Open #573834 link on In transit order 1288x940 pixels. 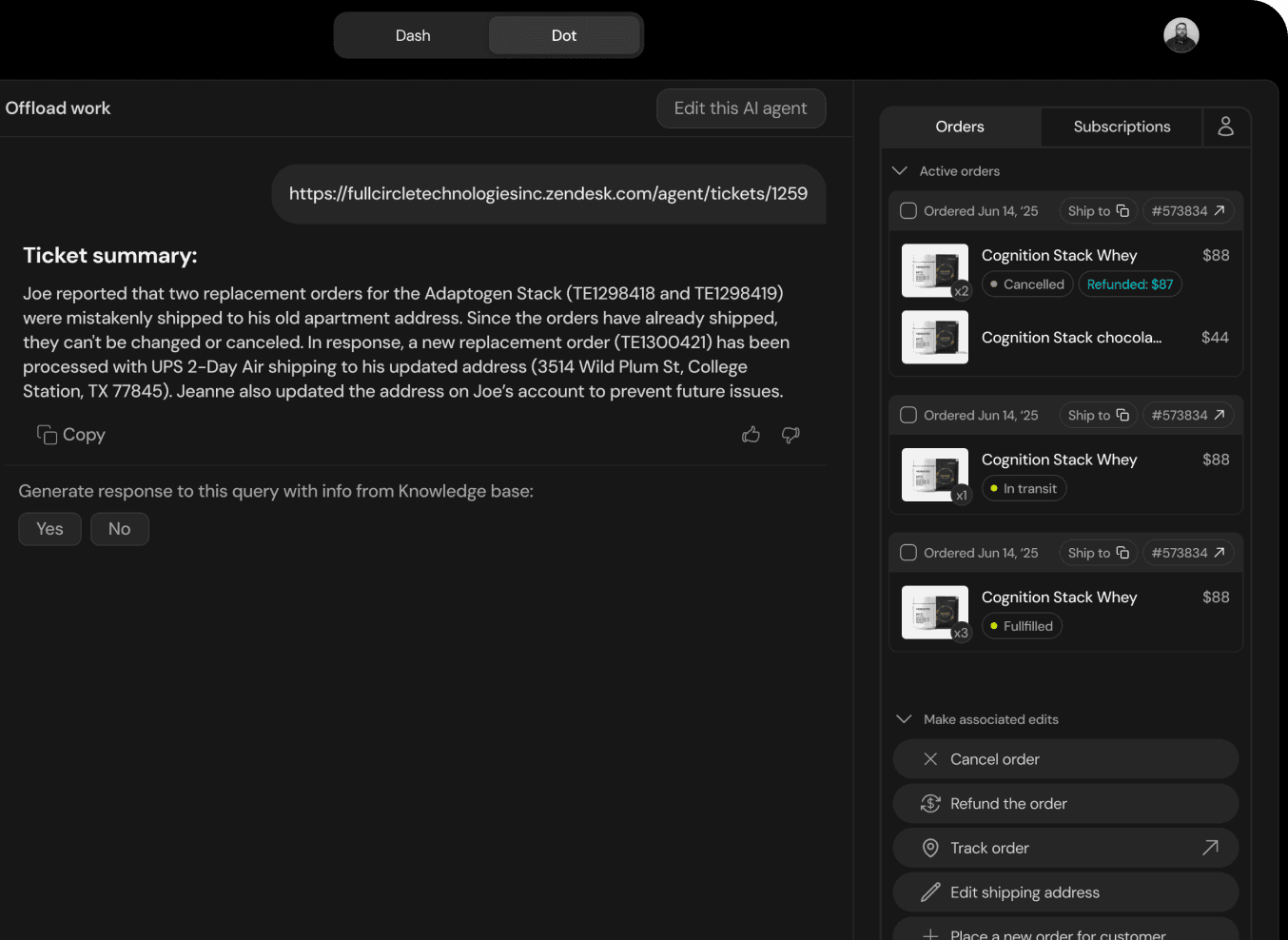click(1188, 415)
